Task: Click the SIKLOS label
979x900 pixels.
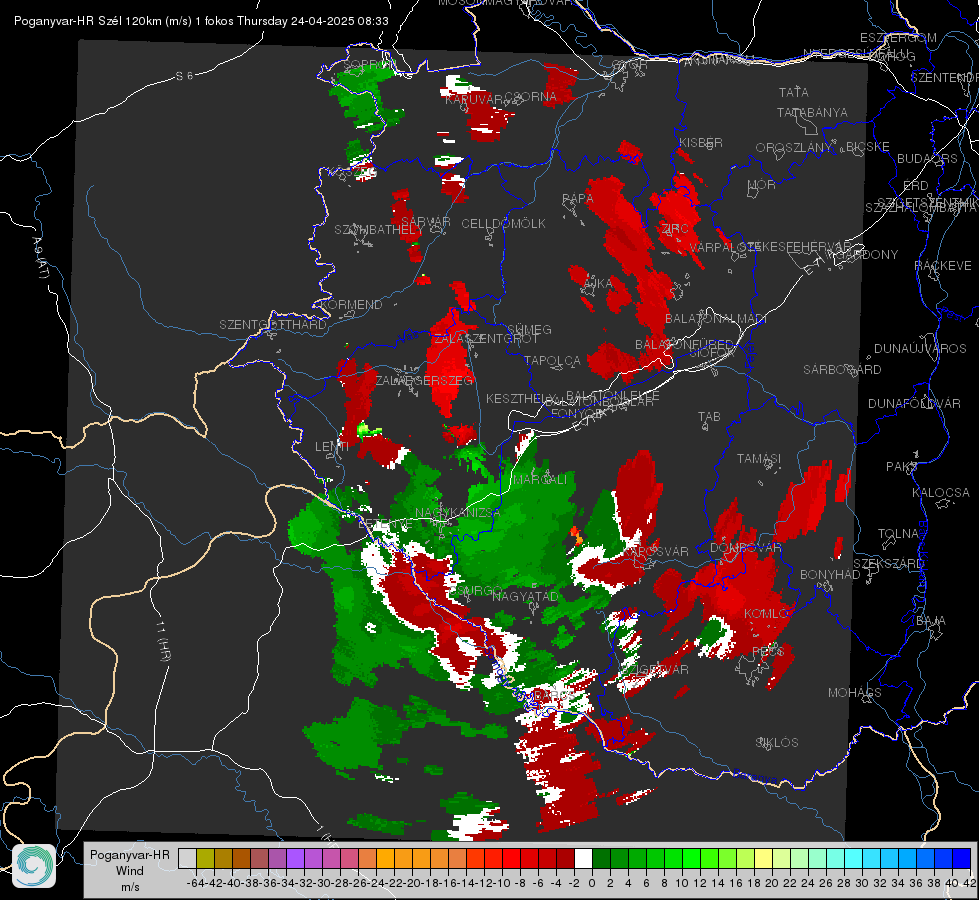Action: pos(777,742)
